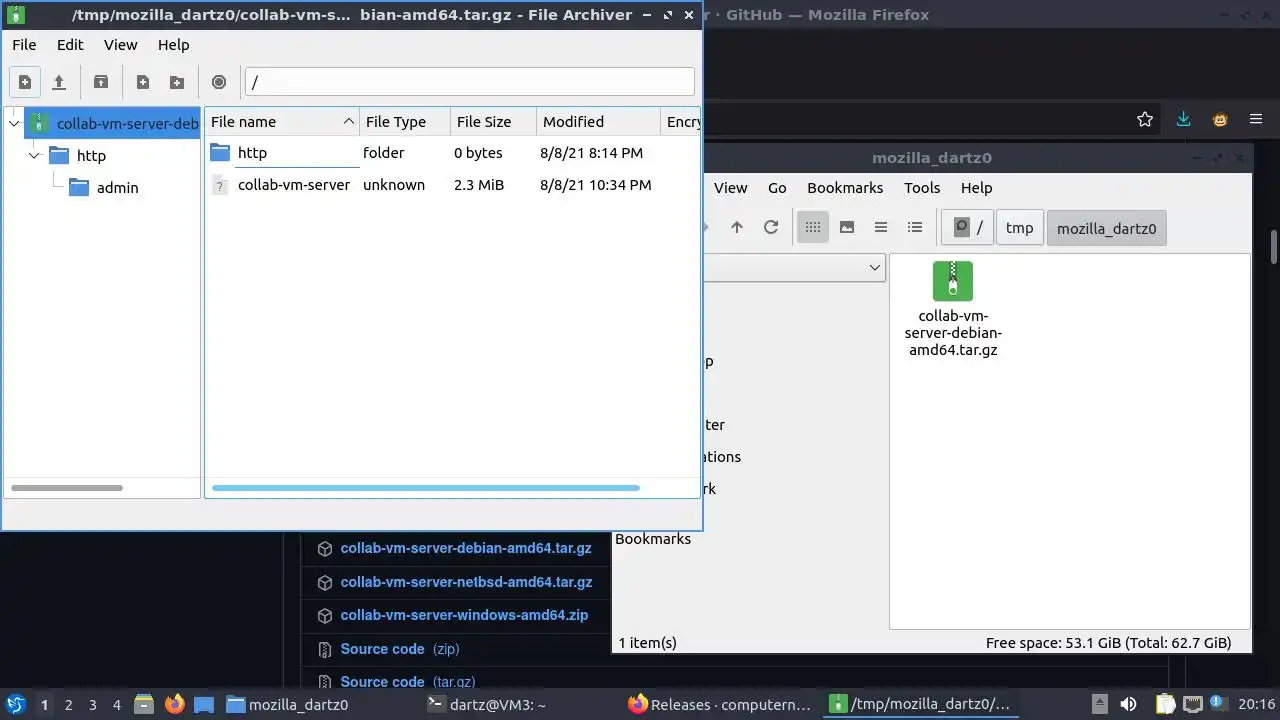Viewport: 1280px width, 720px height.
Task: Click the network tray icon
Action: [x=1193, y=704]
